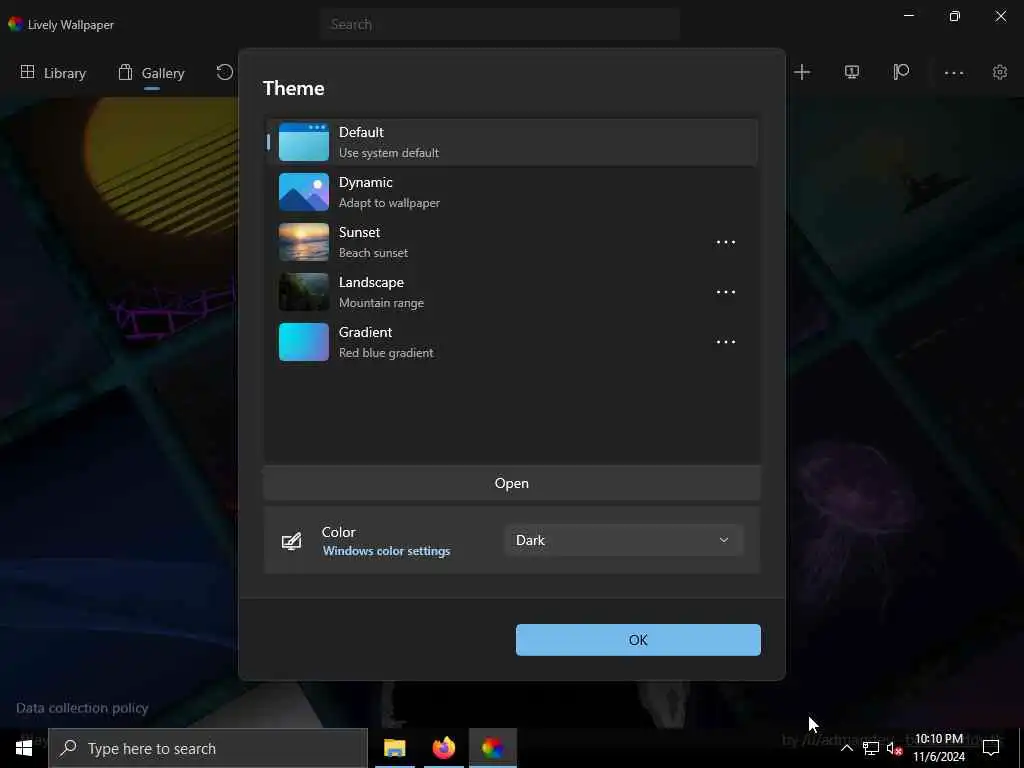Click the Lively Wallpaper app logo
The height and width of the screenshot is (768, 1024).
(x=16, y=24)
